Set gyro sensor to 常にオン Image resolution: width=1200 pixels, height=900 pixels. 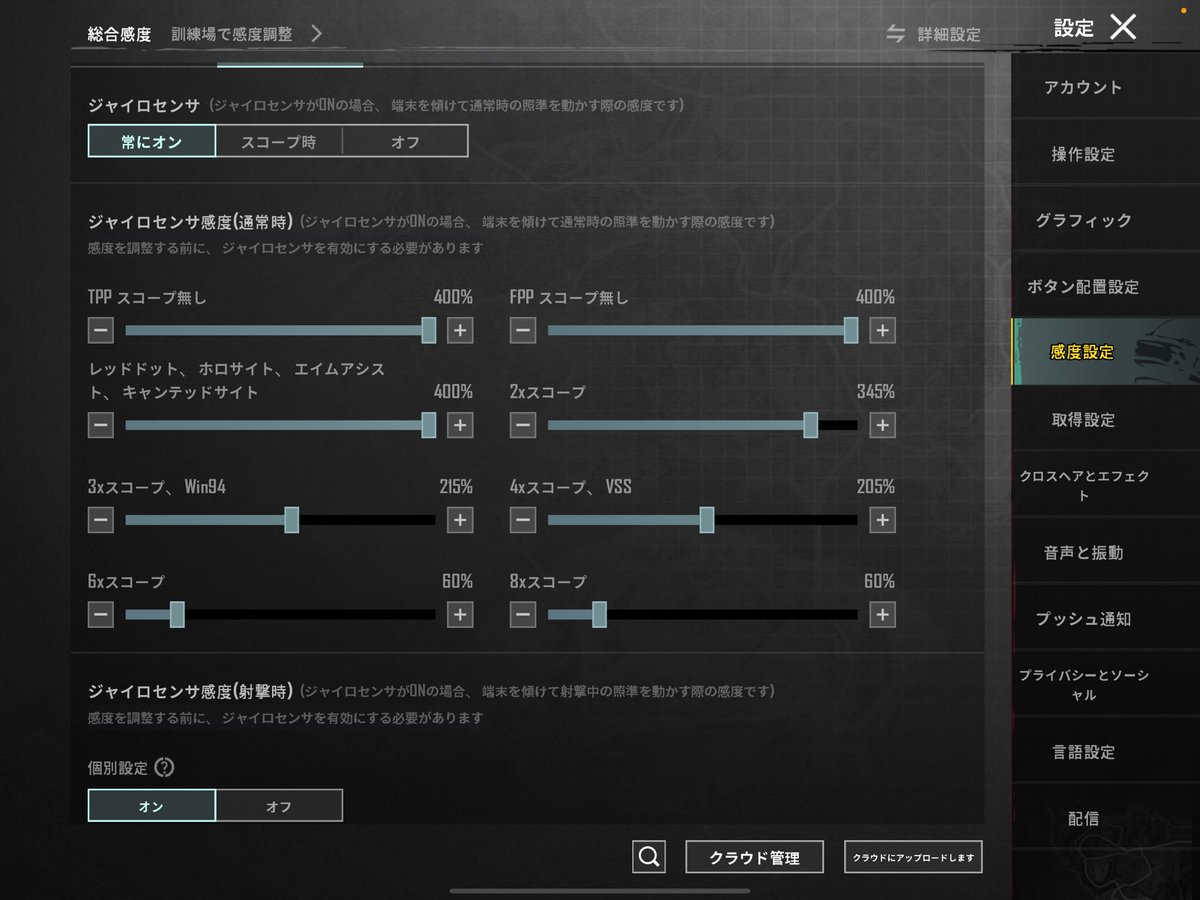pyautogui.click(x=152, y=141)
